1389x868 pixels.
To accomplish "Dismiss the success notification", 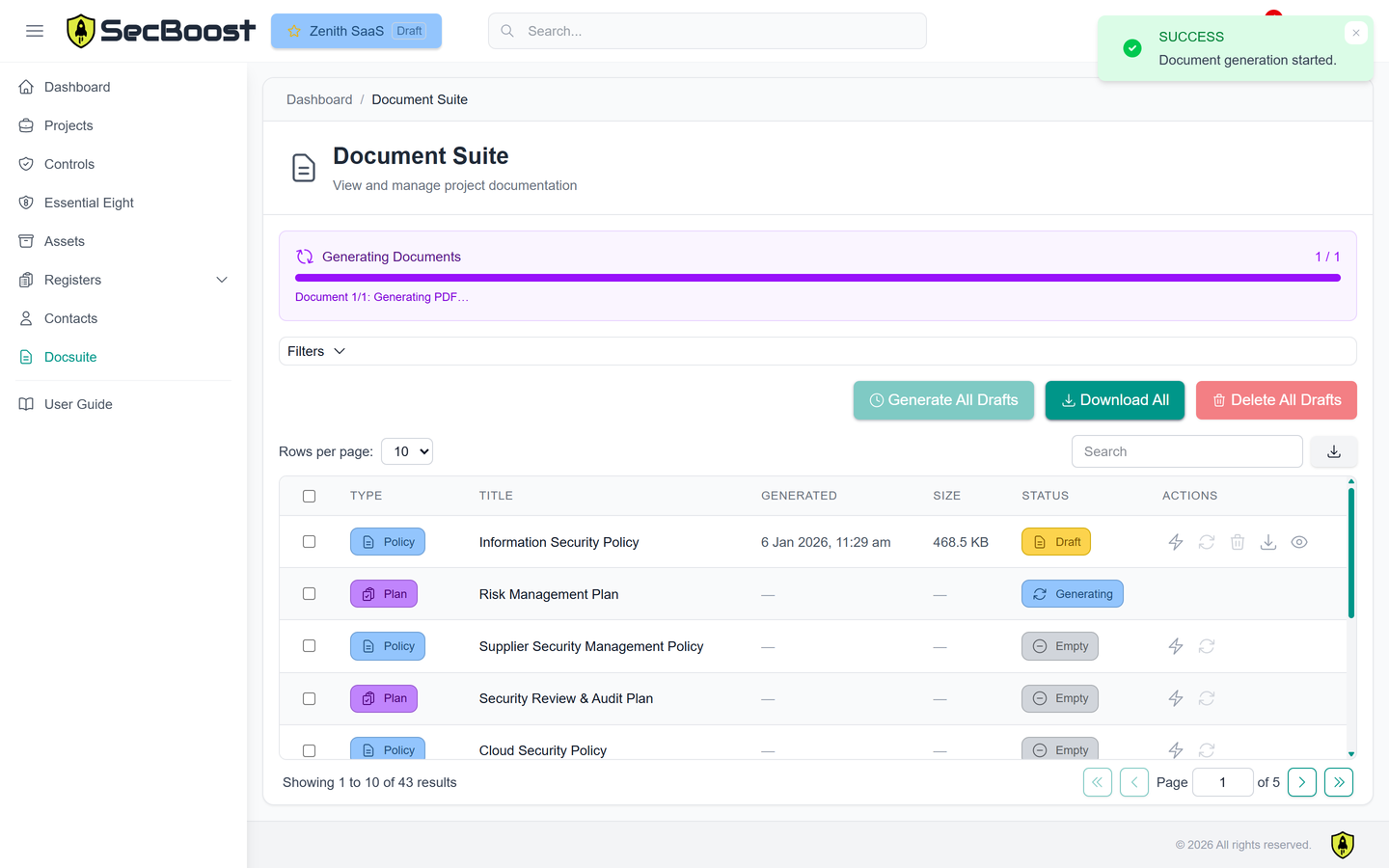I will (1356, 32).
